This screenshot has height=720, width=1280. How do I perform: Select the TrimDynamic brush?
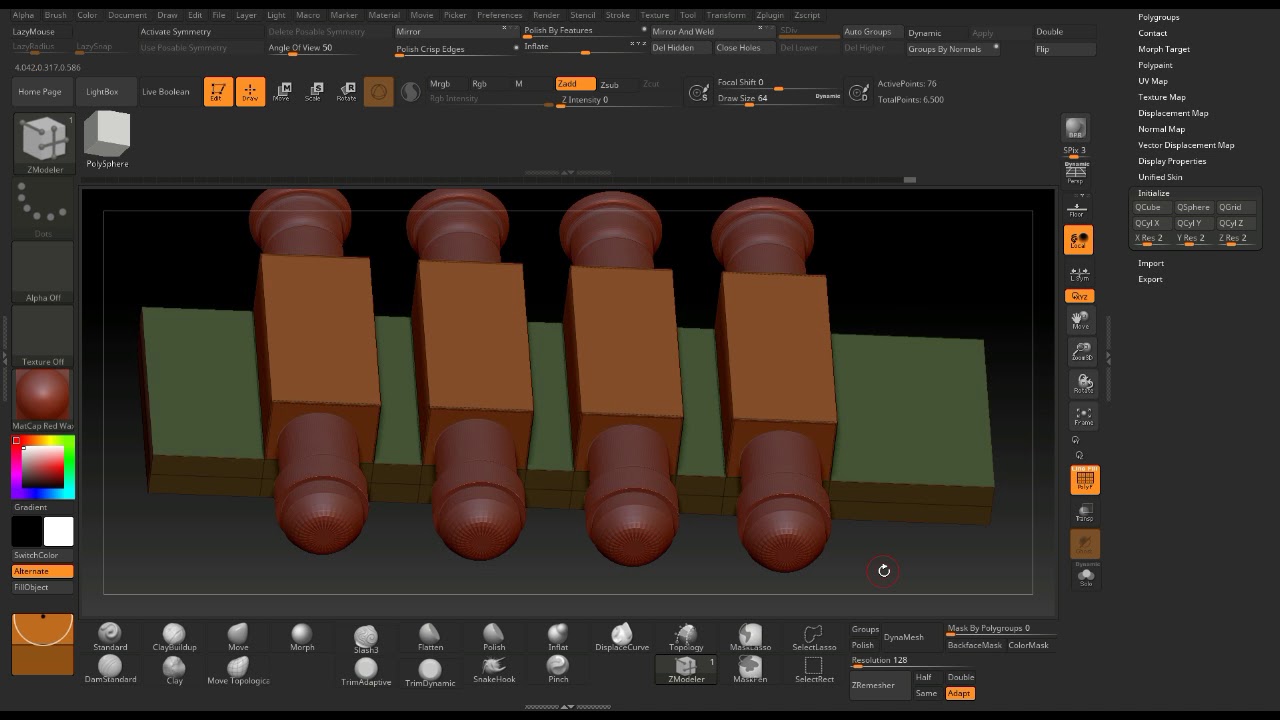click(430, 672)
